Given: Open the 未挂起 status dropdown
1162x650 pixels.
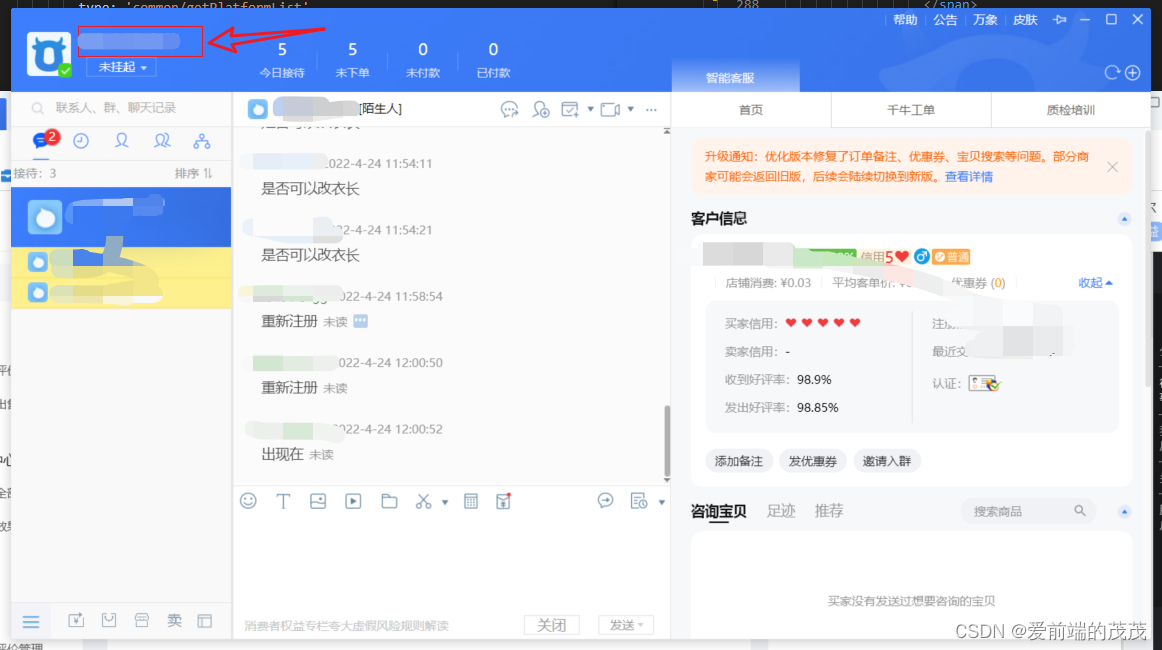Looking at the screenshot, I should click(122, 67).
